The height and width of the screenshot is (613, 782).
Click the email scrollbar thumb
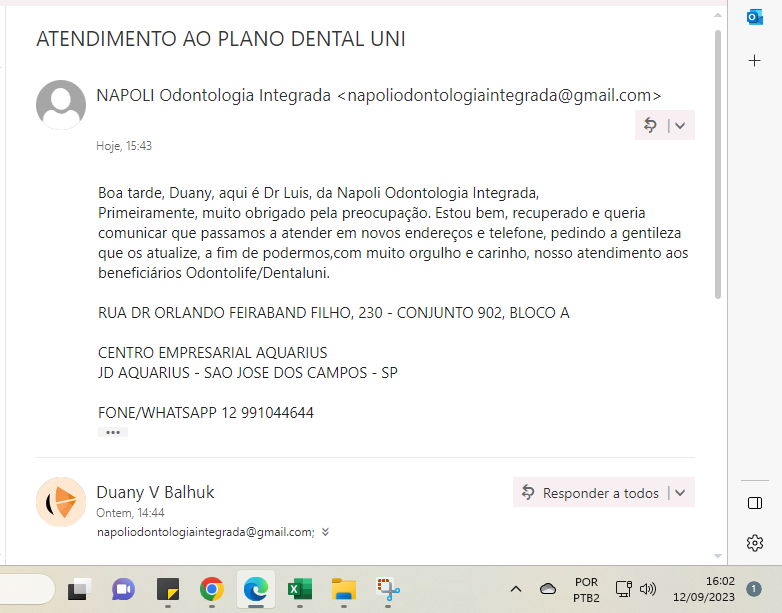718,165
